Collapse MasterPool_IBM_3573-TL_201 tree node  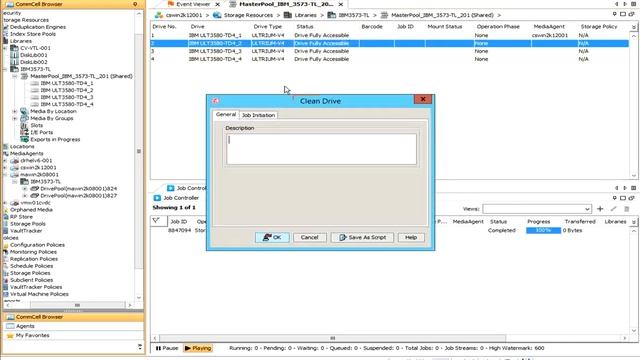pyautogui.click(x=15, y=76)
